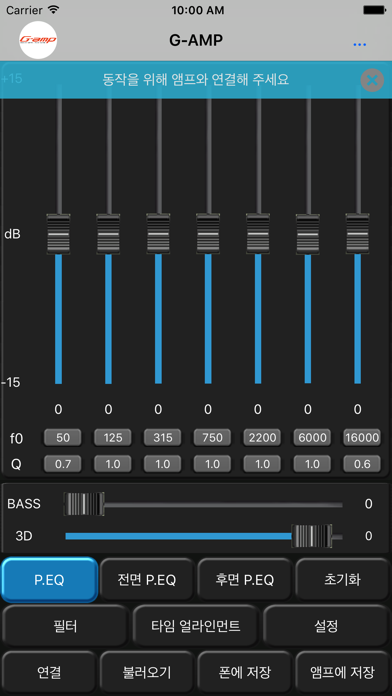
Task: Click the 125 Hz band fader knob
Action: coord(108,233)
